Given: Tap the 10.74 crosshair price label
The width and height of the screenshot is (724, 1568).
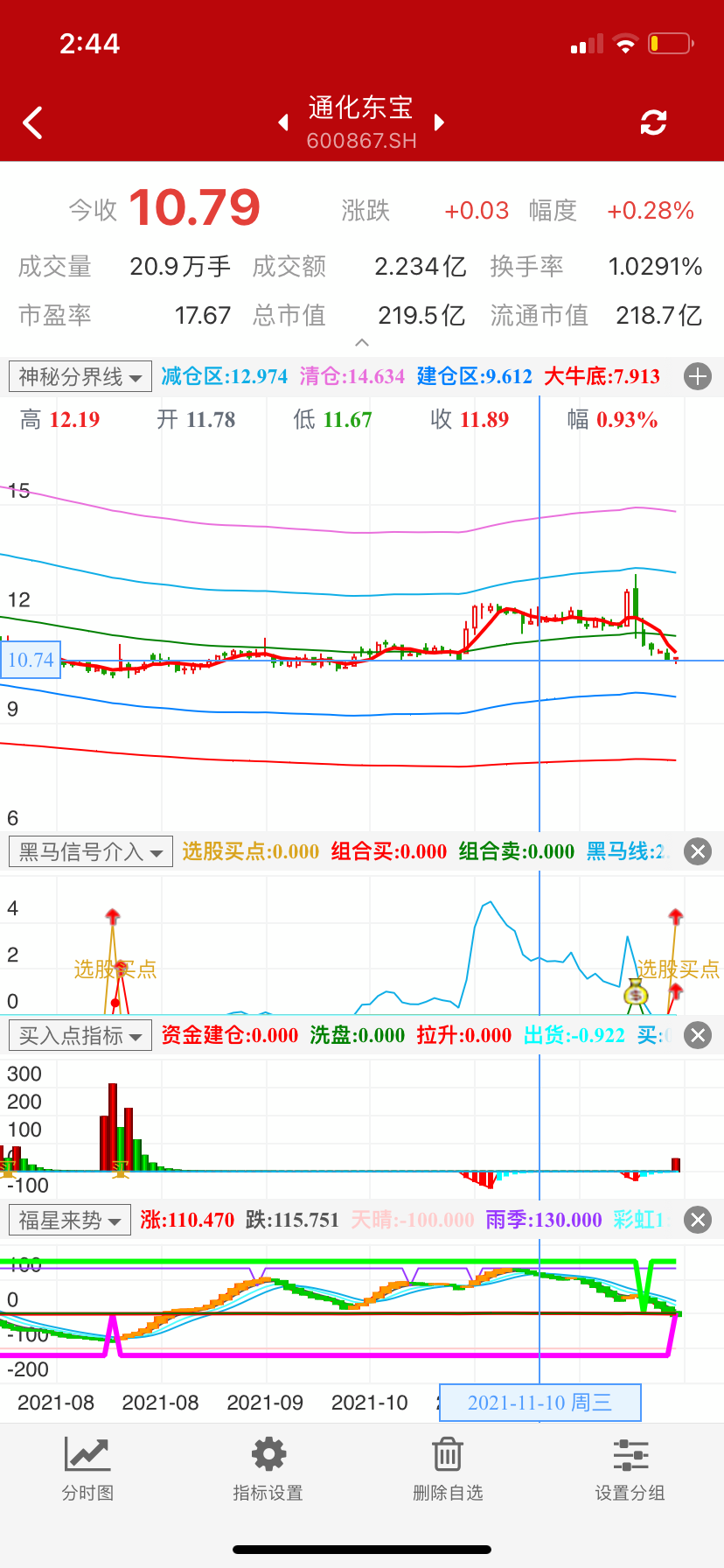Looking at the screenshot, I should [x=31, y=660].
